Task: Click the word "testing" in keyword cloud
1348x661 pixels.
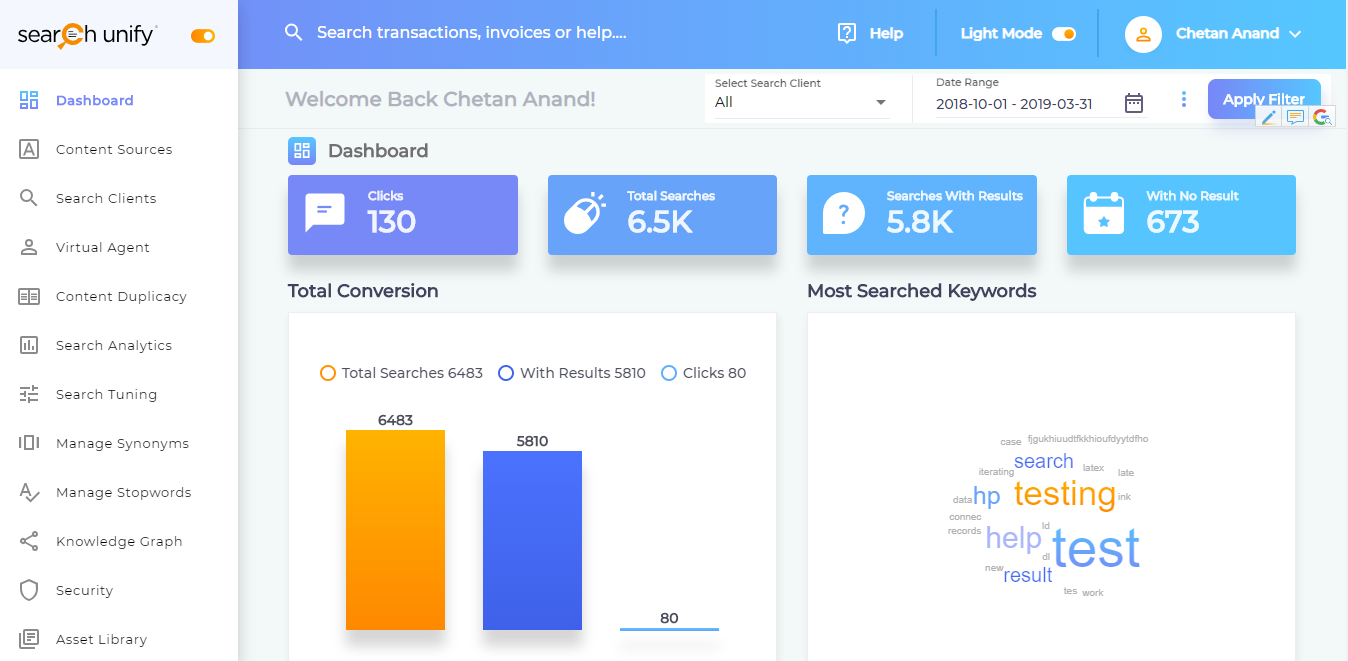Action: point(1064,494)
